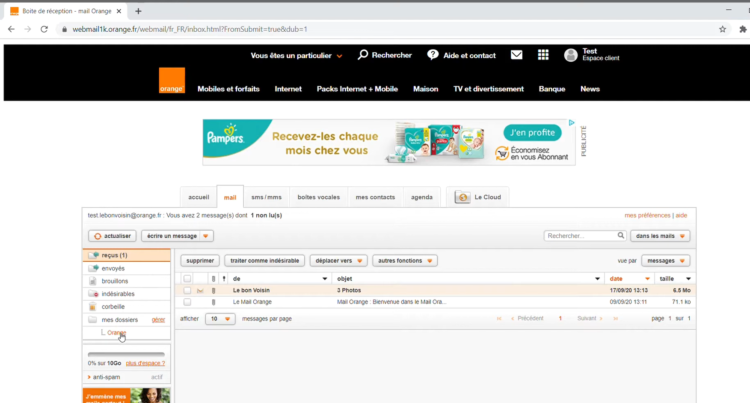Open Aide et contact help icon
This screenshot has height=403, width=750.
[433, 55]
